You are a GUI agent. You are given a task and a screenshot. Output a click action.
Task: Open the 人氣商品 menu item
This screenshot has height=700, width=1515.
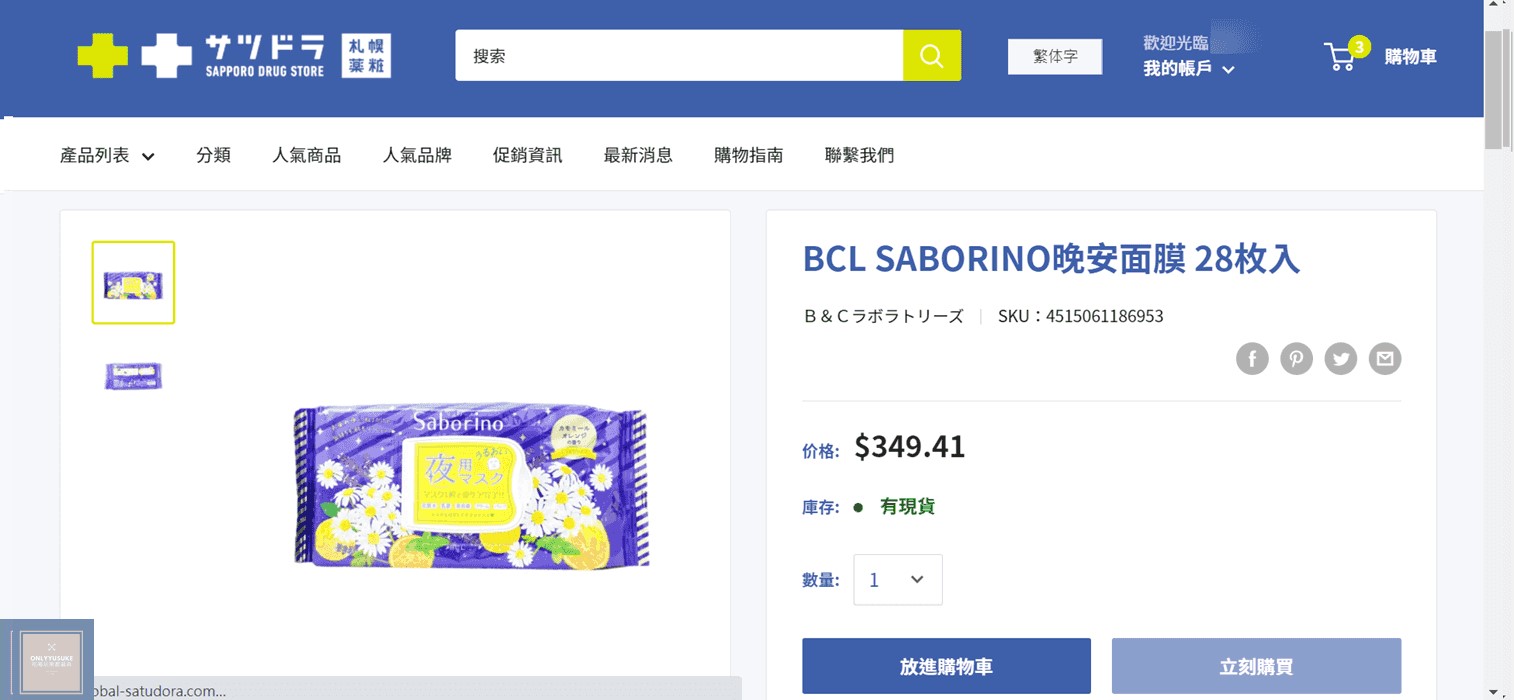pos(306,155)
